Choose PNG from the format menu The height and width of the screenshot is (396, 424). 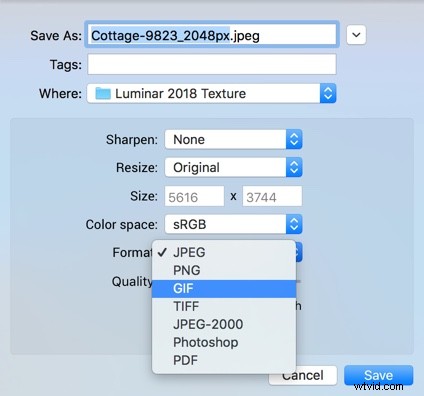pos(224,270)
